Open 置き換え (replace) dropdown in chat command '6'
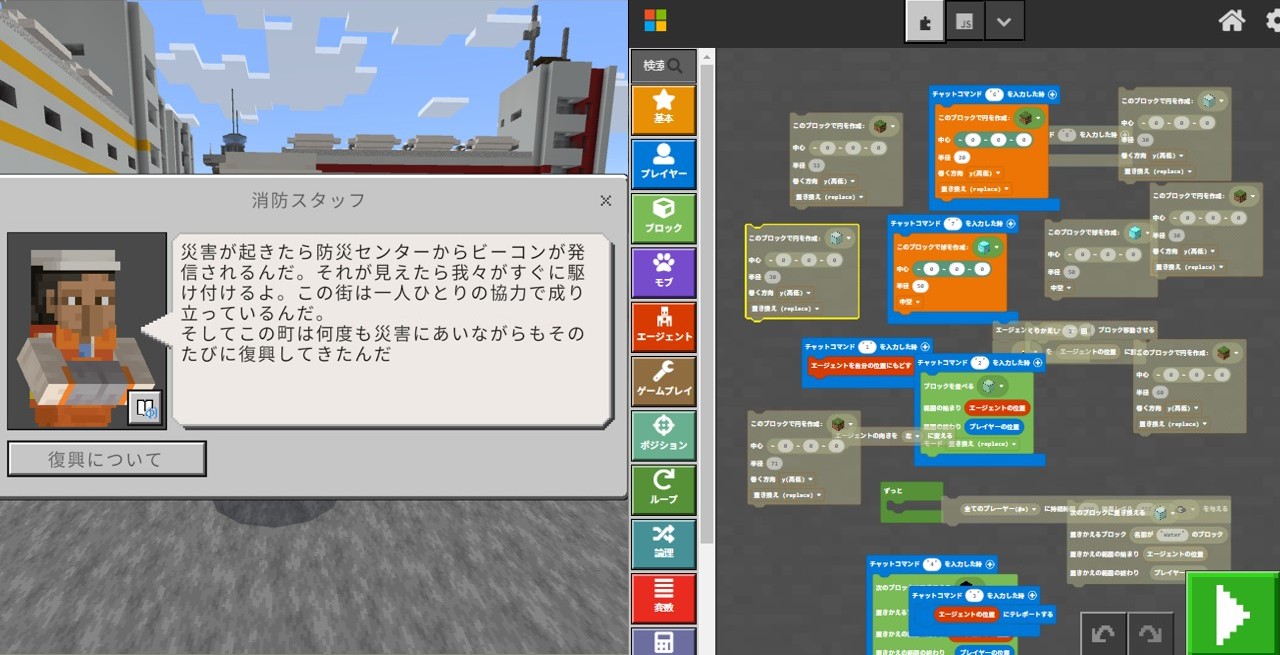 pos(974,189)
